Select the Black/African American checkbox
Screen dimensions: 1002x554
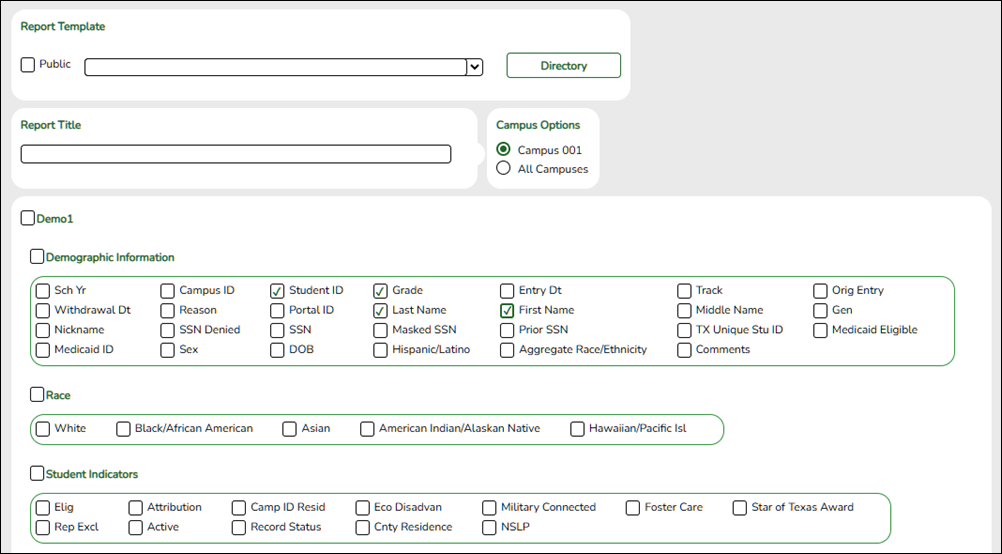123,429
